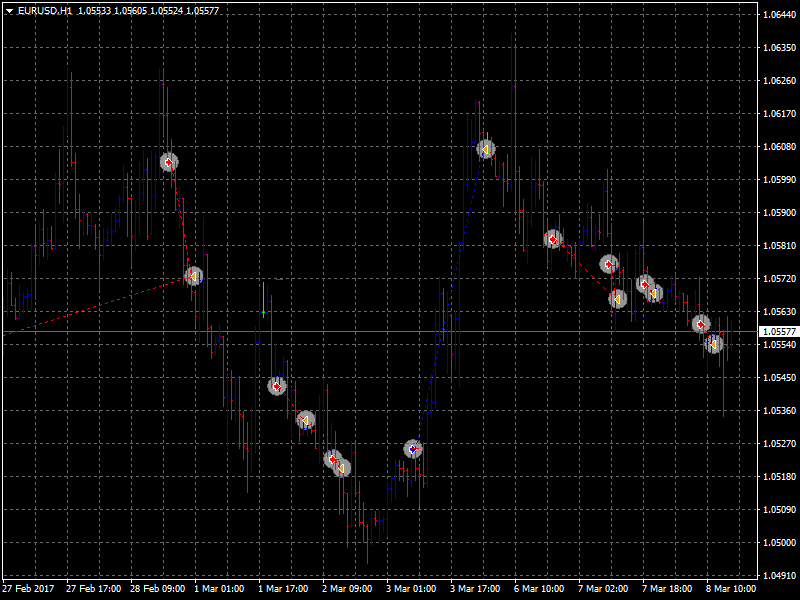Viewport: 800px width, 600px height.
Task: Select the red sell arrow near 1.05830 at 6 Mar 10:00
Action: tap(553, 239)
